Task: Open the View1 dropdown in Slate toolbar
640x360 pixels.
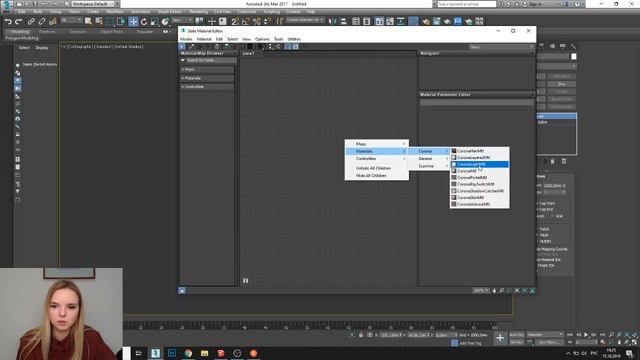Action: click(502, 47)
